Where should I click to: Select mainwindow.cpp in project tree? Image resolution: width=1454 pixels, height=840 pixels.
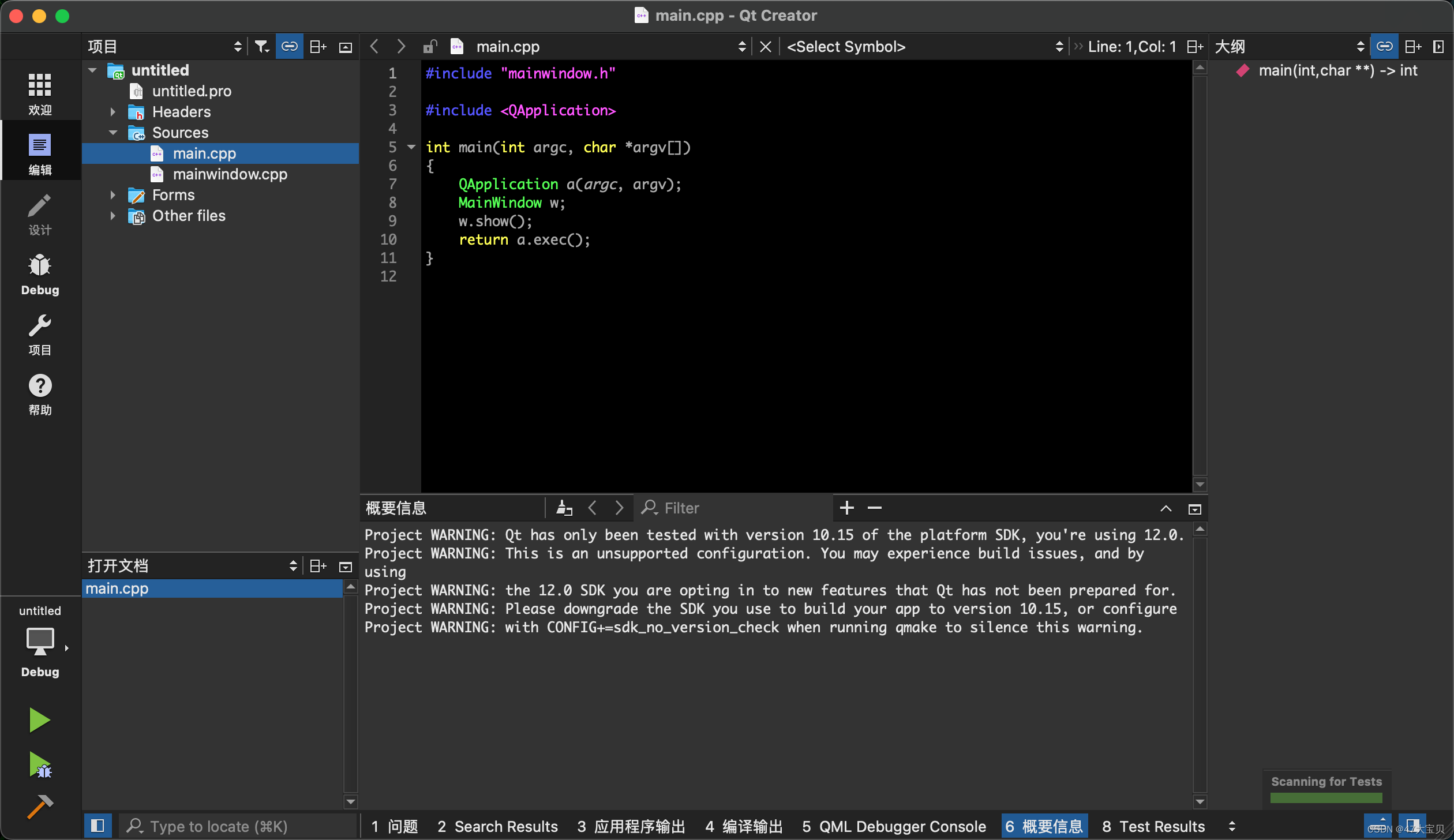[x=230, y=174]
